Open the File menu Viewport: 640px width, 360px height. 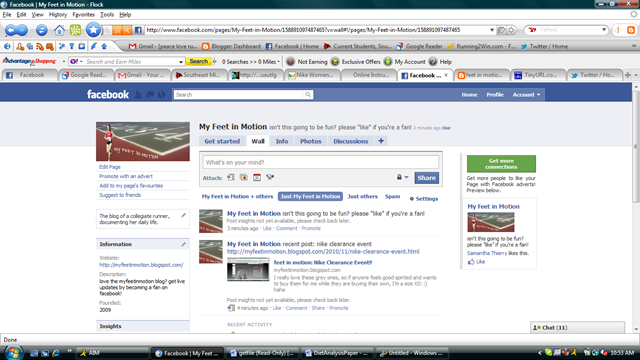pos(7,15)
